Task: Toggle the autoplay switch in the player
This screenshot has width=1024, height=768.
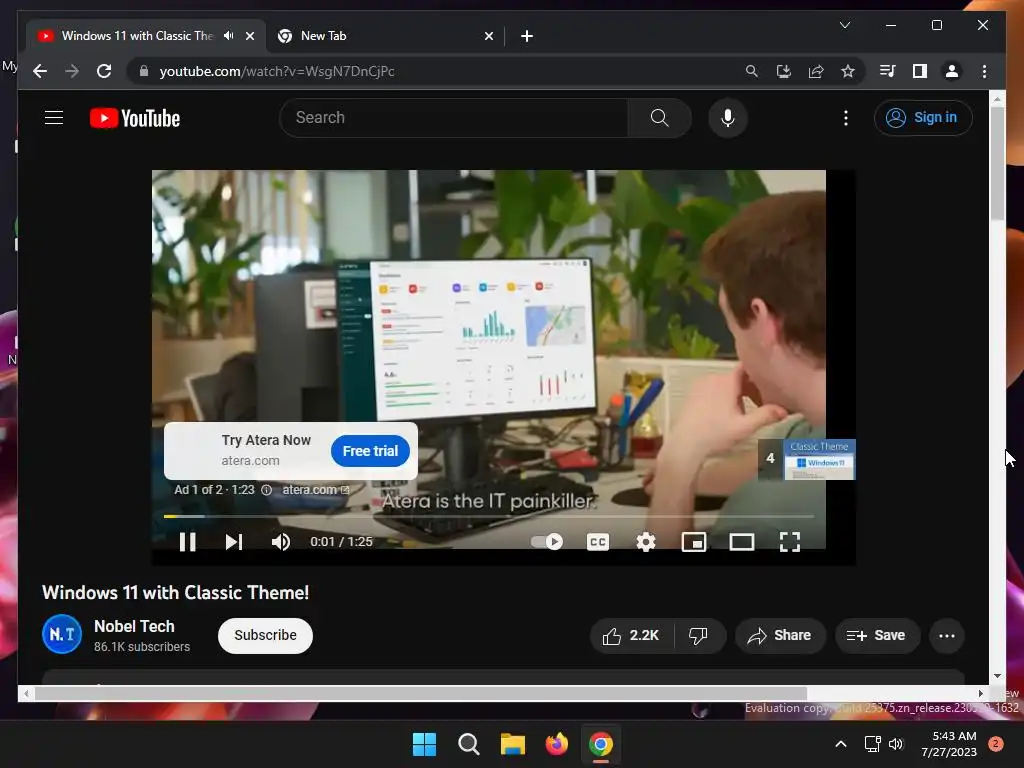Action: coord(547,541)
